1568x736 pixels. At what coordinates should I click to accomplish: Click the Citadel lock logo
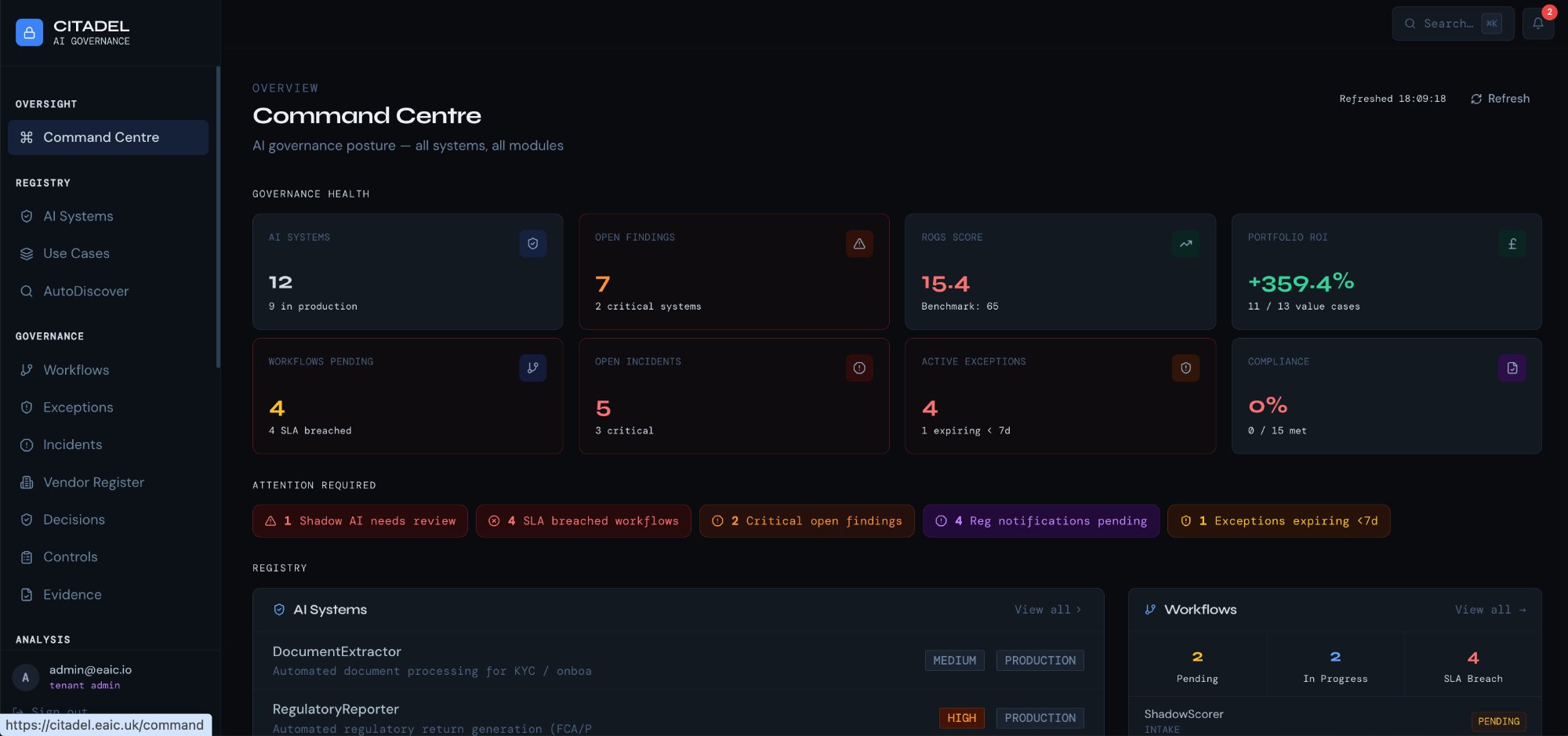click(29, 32)
